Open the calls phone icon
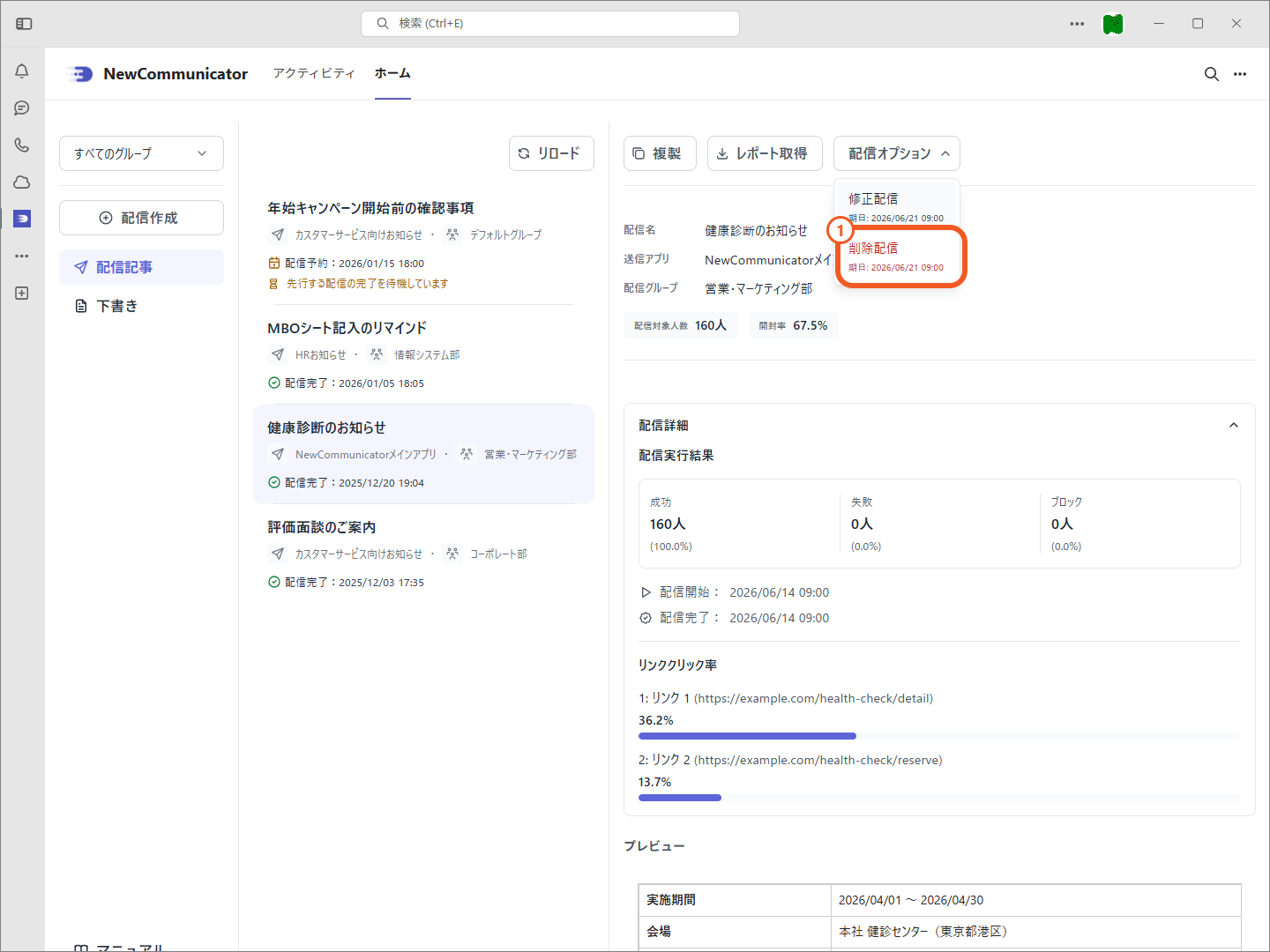Viewport: 1270px width, 952px height. pos(22,145)
